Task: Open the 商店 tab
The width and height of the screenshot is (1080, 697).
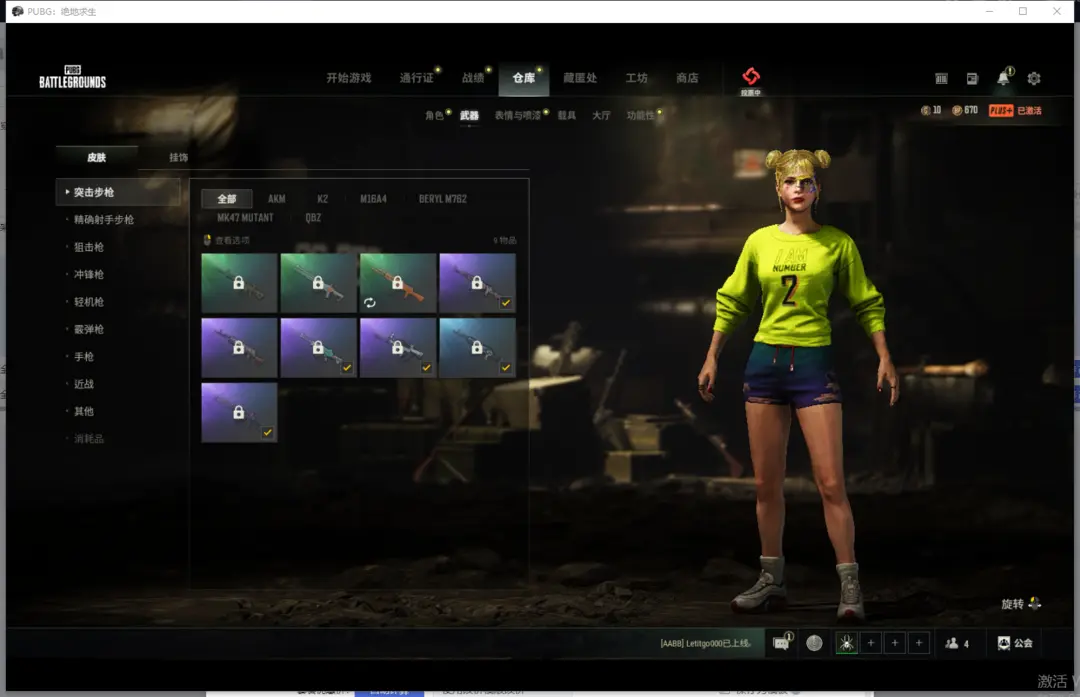Action: pyautogui.click(x=687, y=78)
